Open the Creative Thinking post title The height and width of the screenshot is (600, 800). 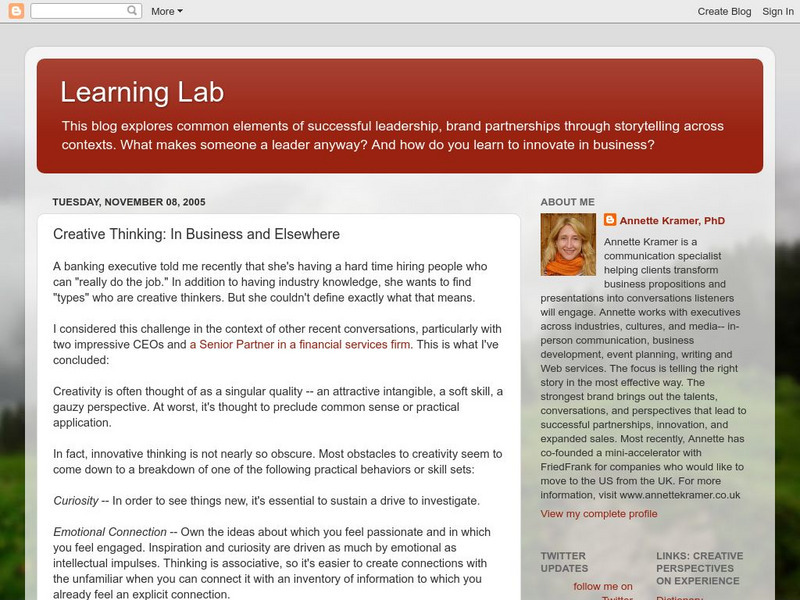click(x=196, y=234)
